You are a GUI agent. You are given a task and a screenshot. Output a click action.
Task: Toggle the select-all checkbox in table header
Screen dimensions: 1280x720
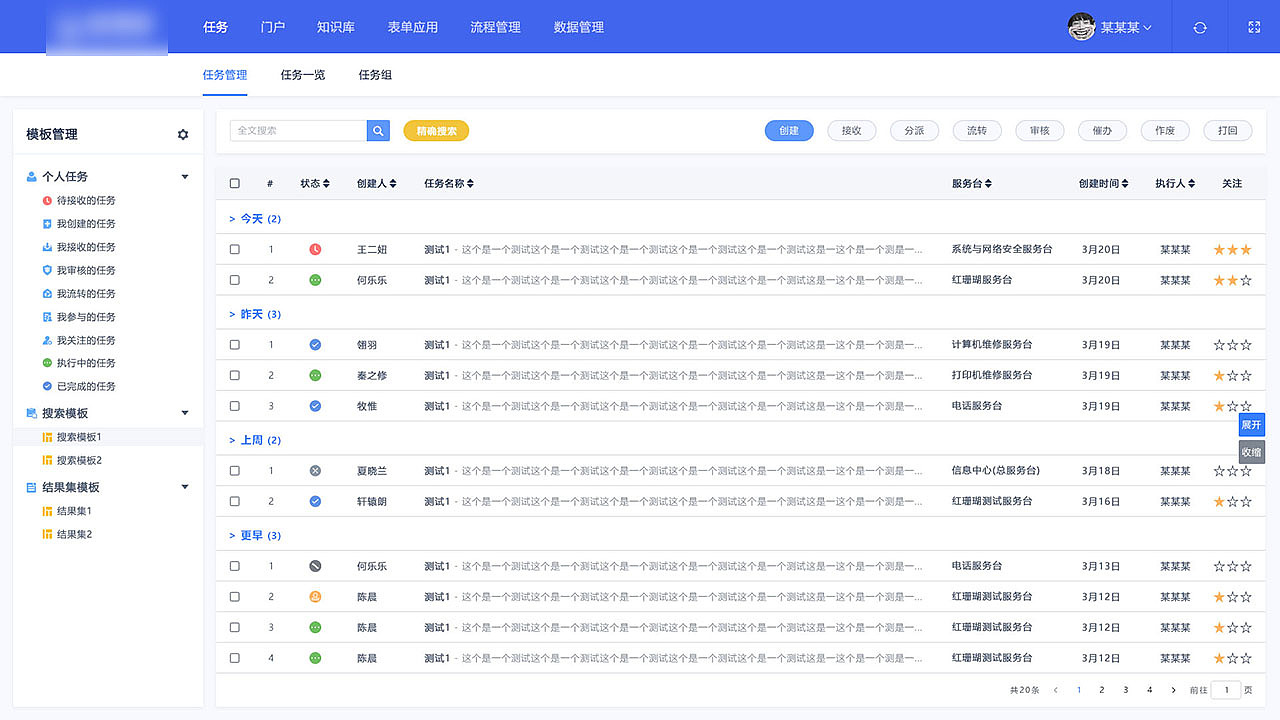(x=234, y=183)
